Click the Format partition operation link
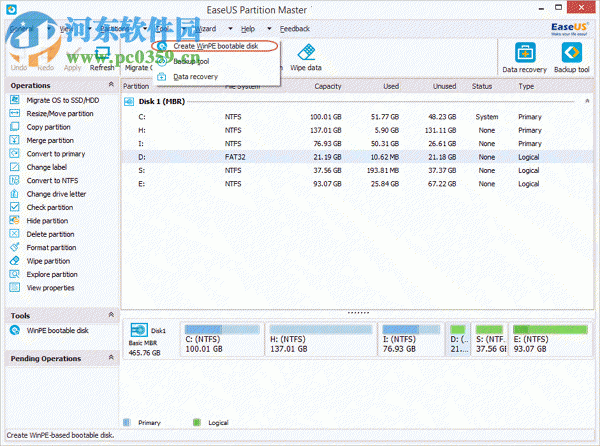Image resolution: width=600 pixels, height=446 pixels. 51,247
